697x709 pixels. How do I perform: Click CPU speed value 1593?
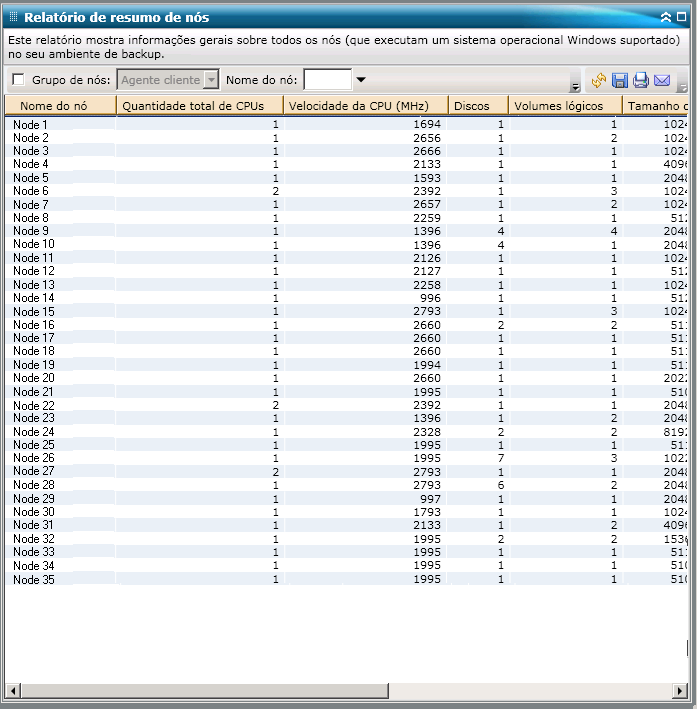(427, 178)
